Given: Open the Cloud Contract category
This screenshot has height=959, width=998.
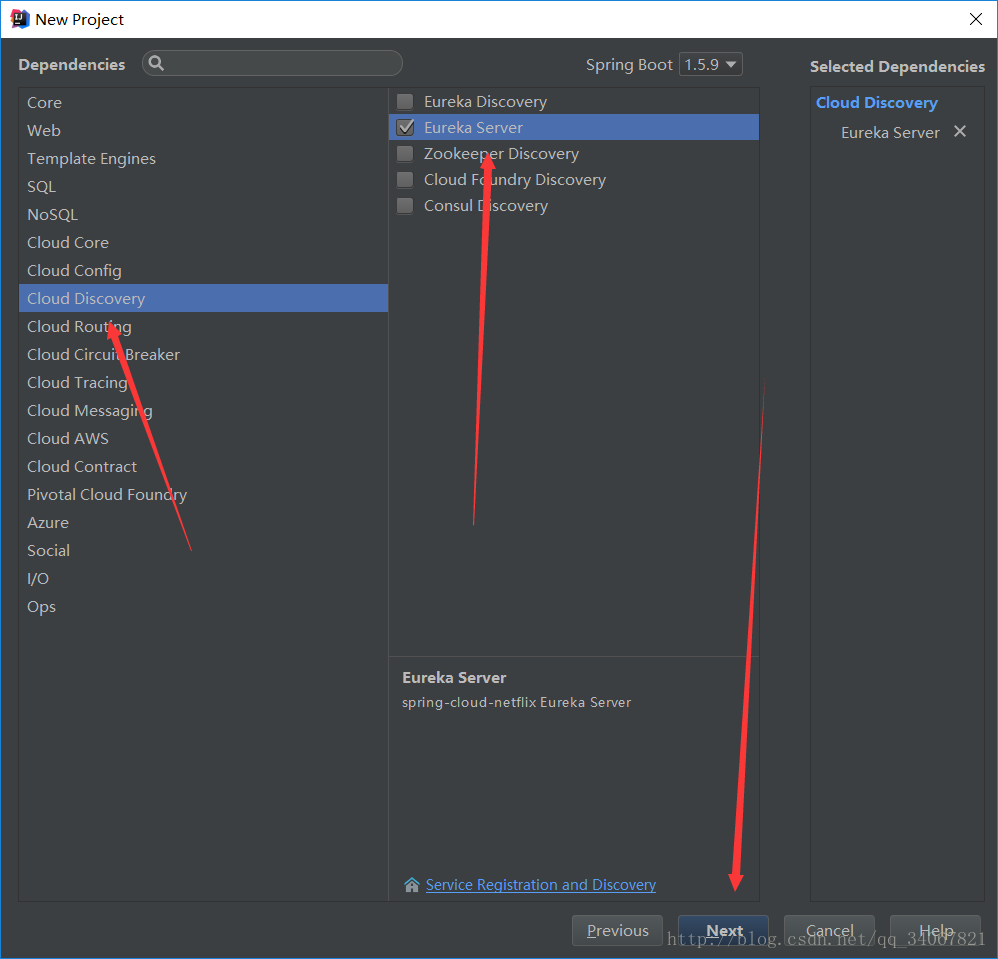Looking at the screenshot, I should (x=203, y=466).
